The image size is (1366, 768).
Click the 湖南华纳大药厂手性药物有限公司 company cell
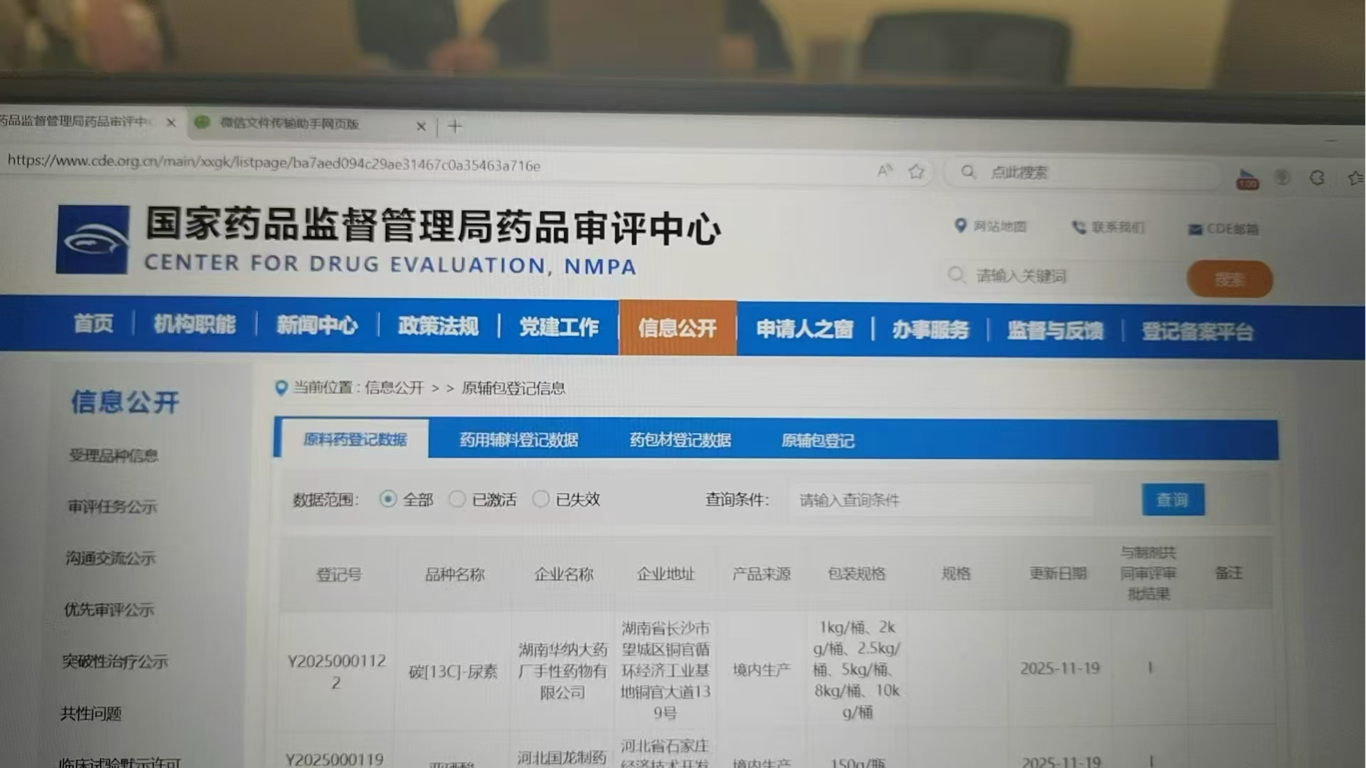pos(563,670)
